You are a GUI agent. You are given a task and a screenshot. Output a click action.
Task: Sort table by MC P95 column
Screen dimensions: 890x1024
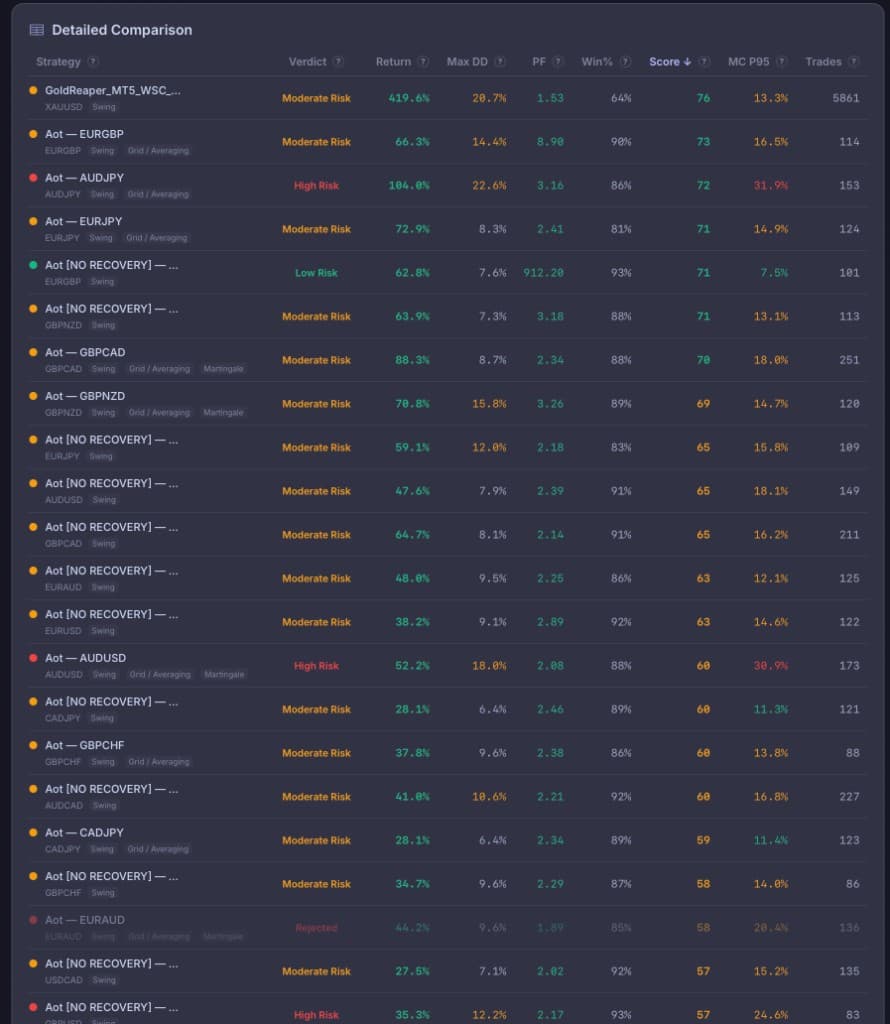748,61
